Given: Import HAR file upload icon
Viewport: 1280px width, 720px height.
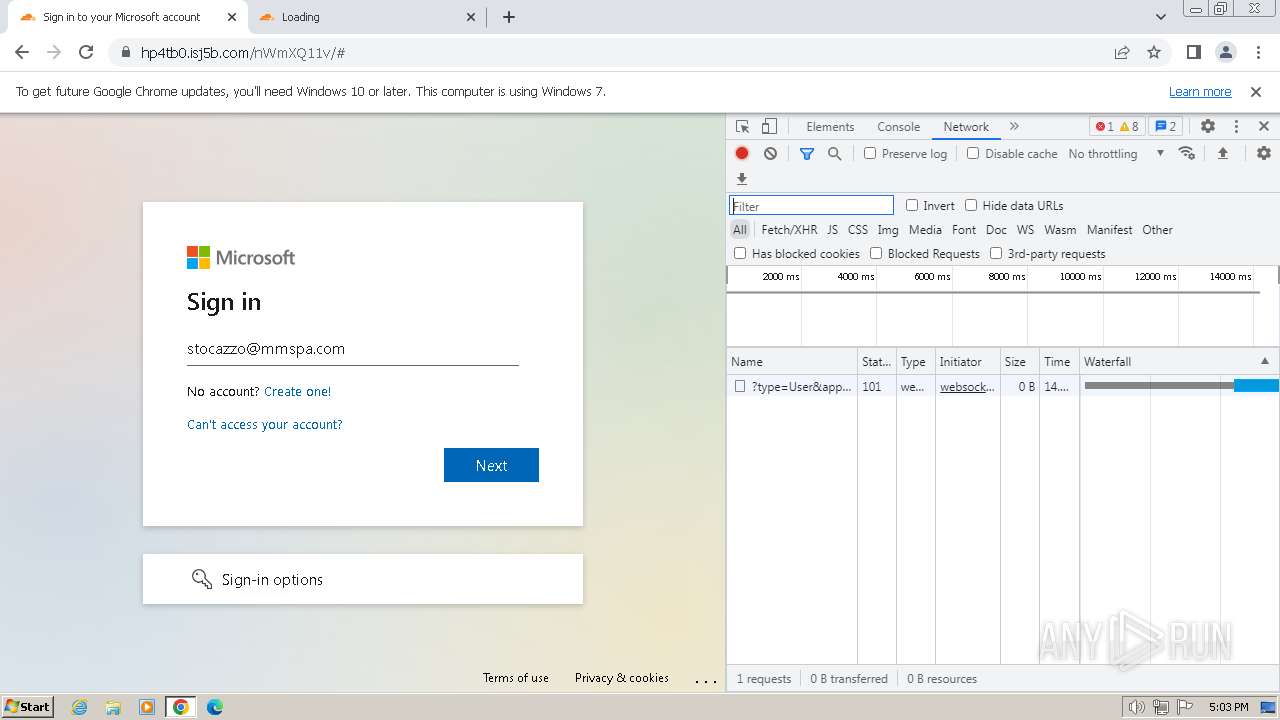Looking at the screenshot, I should pyautogui.click(x=1222, y=153).
